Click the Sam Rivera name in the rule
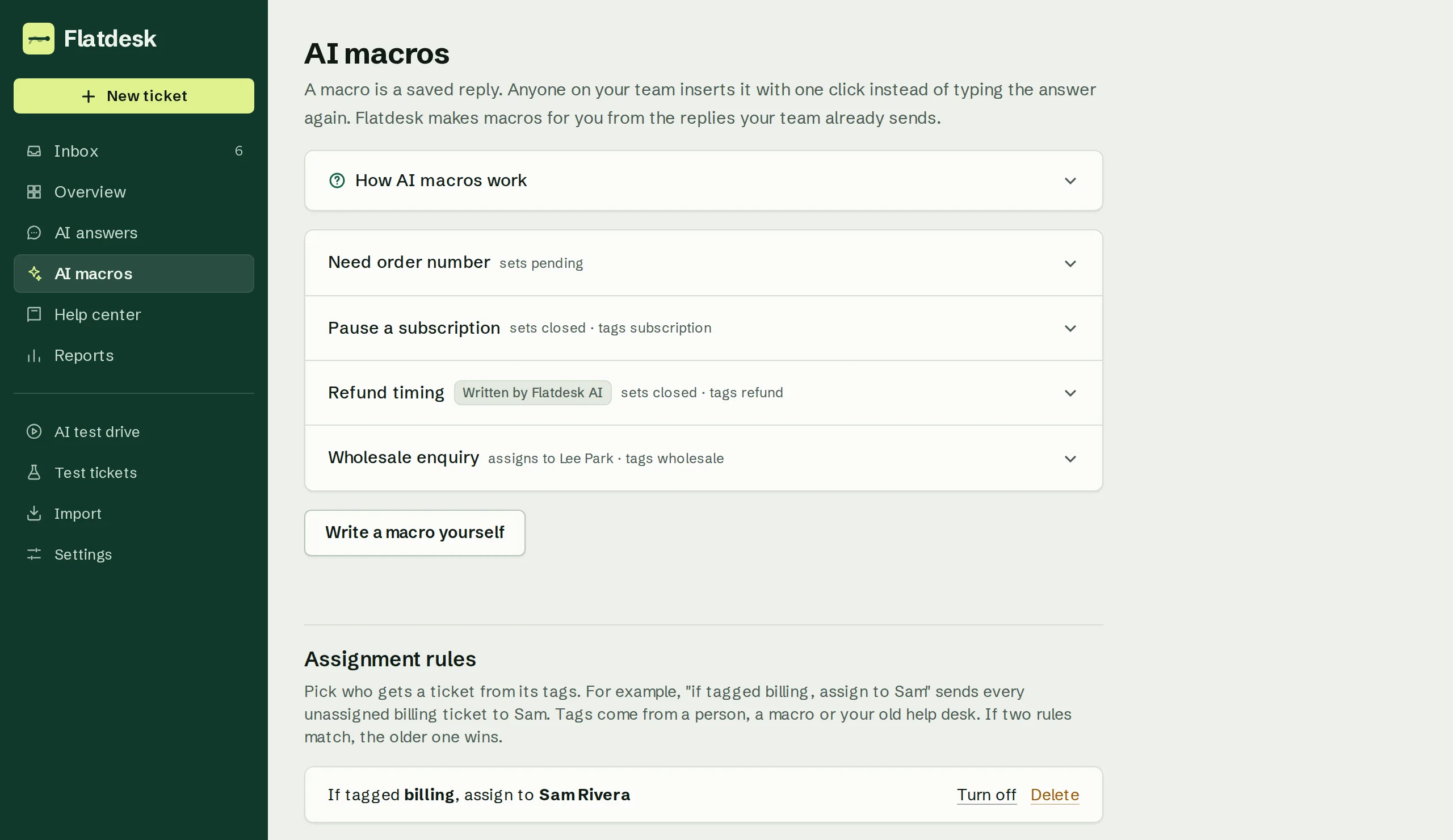 click(x=584, y=795)
